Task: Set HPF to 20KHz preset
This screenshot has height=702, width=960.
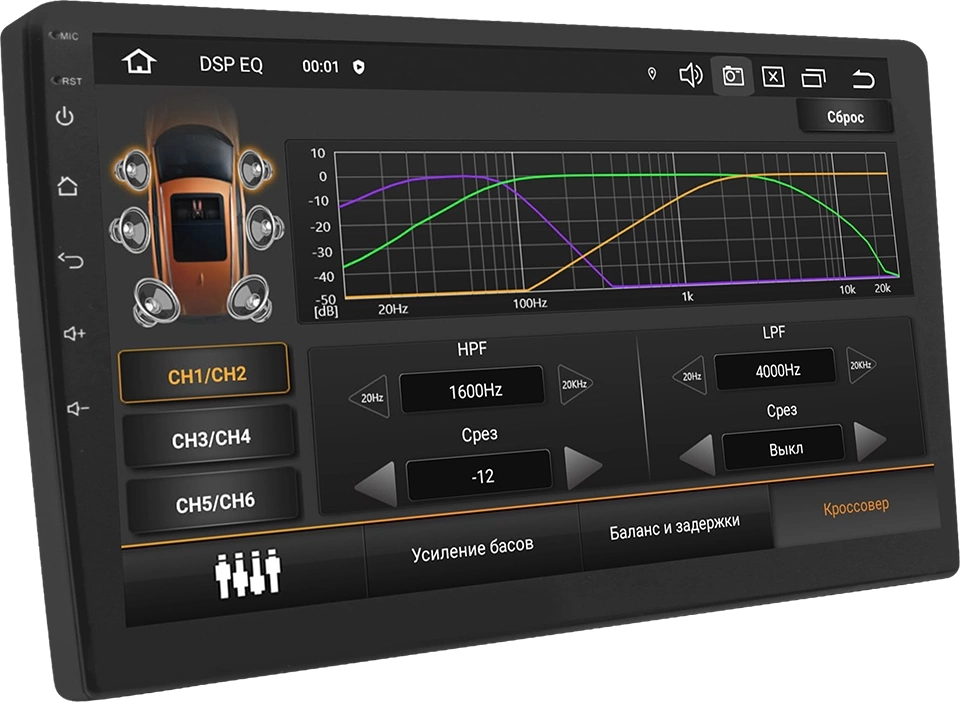Action: point(575,384)
